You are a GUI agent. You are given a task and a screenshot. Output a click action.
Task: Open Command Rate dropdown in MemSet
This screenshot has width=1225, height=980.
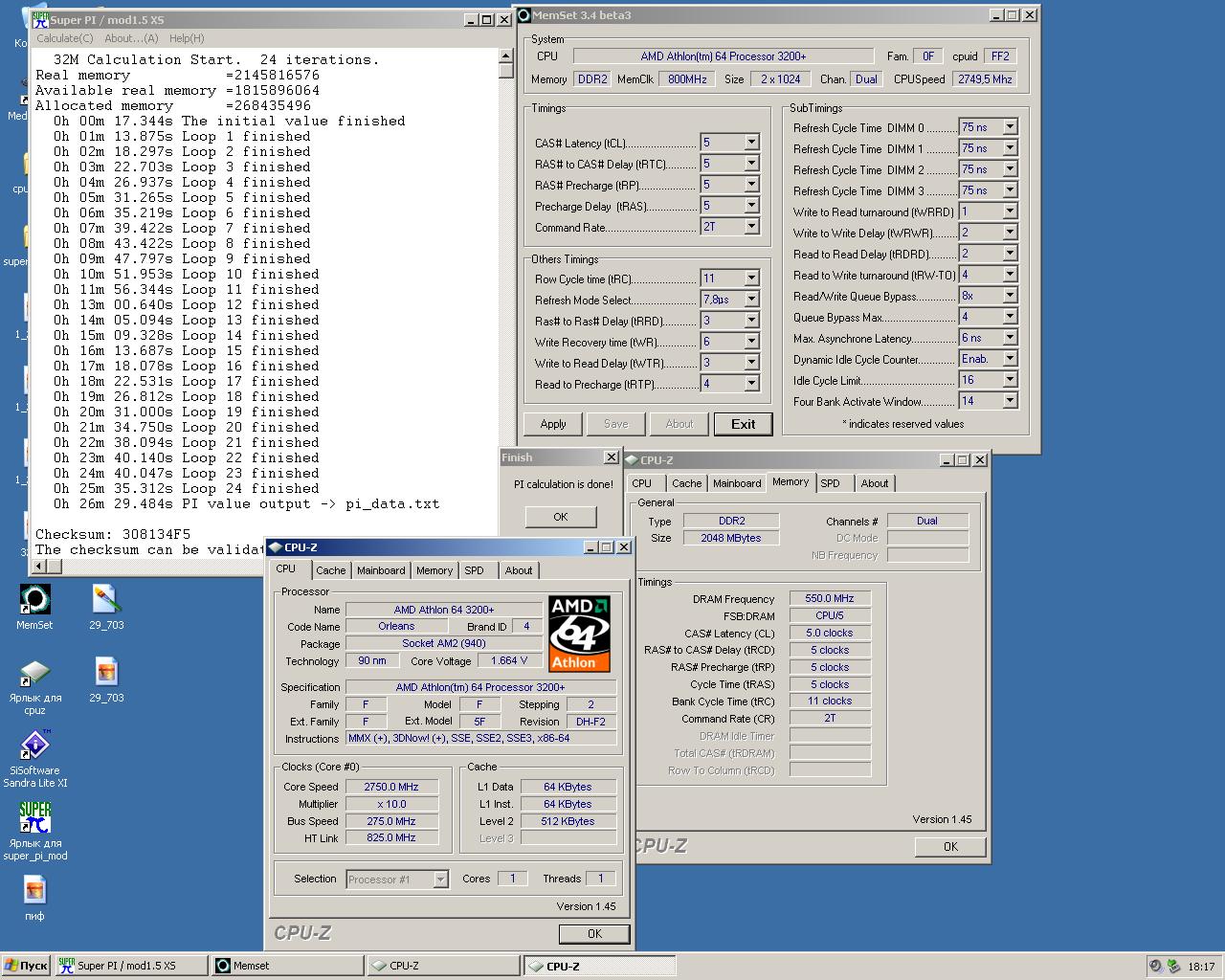751,227
